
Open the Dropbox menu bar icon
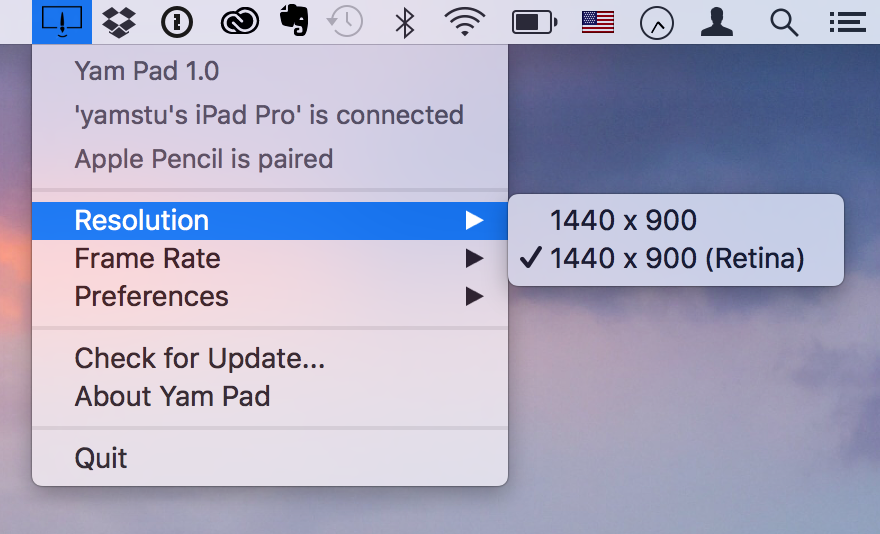[x=119, y=22]
